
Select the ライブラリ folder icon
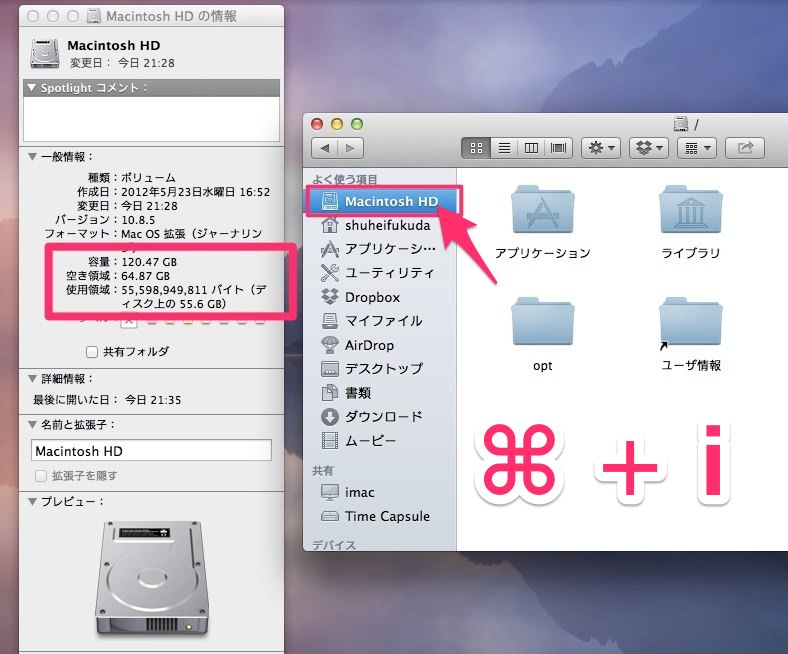click(691, 210)
